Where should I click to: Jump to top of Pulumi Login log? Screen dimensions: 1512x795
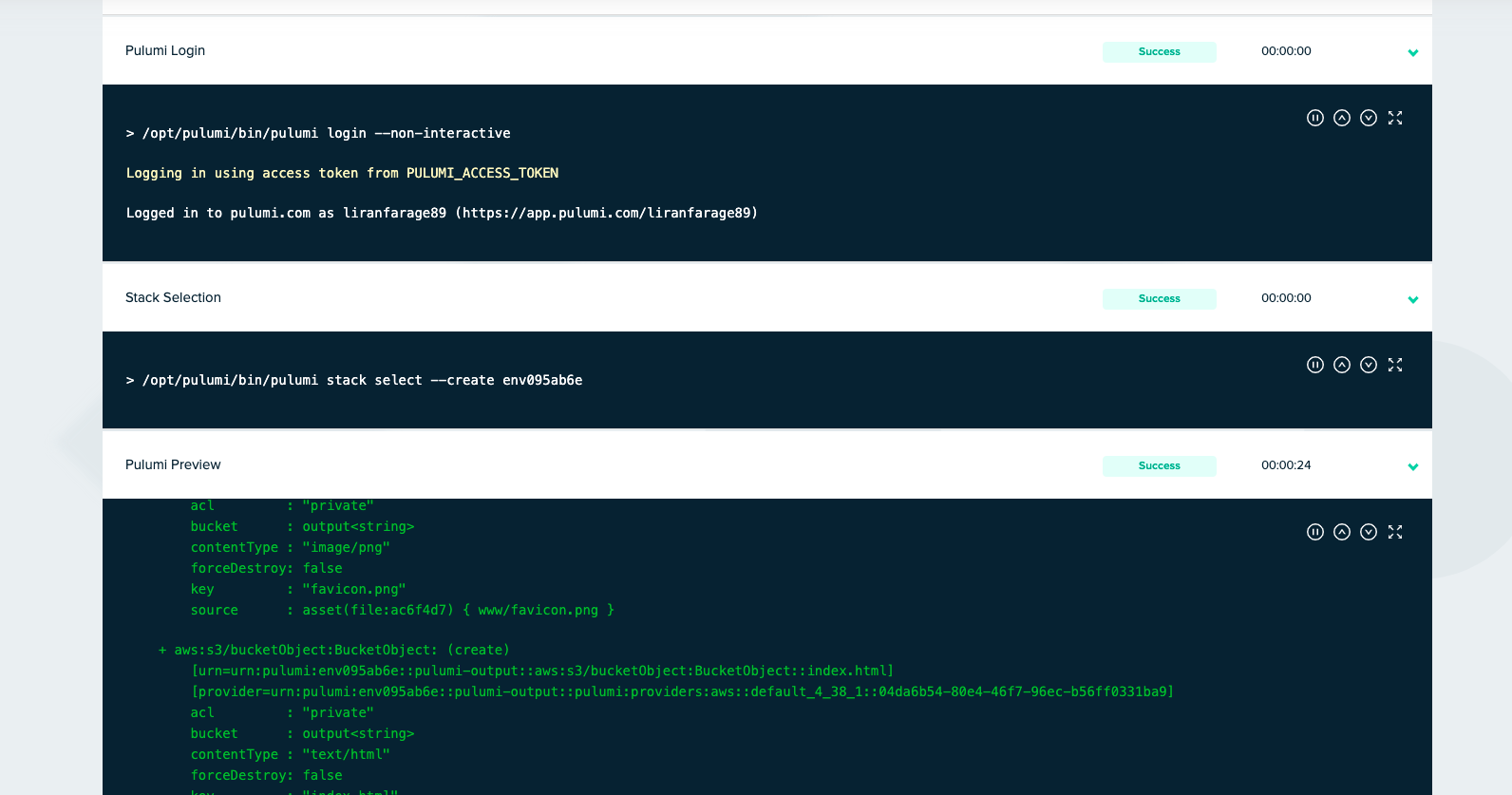1342,118
